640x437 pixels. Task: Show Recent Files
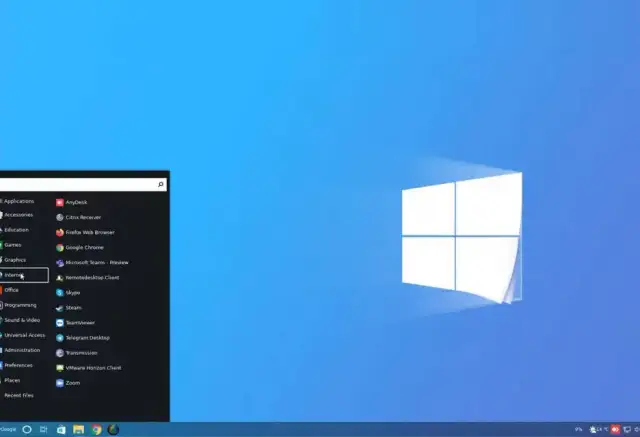17,395
